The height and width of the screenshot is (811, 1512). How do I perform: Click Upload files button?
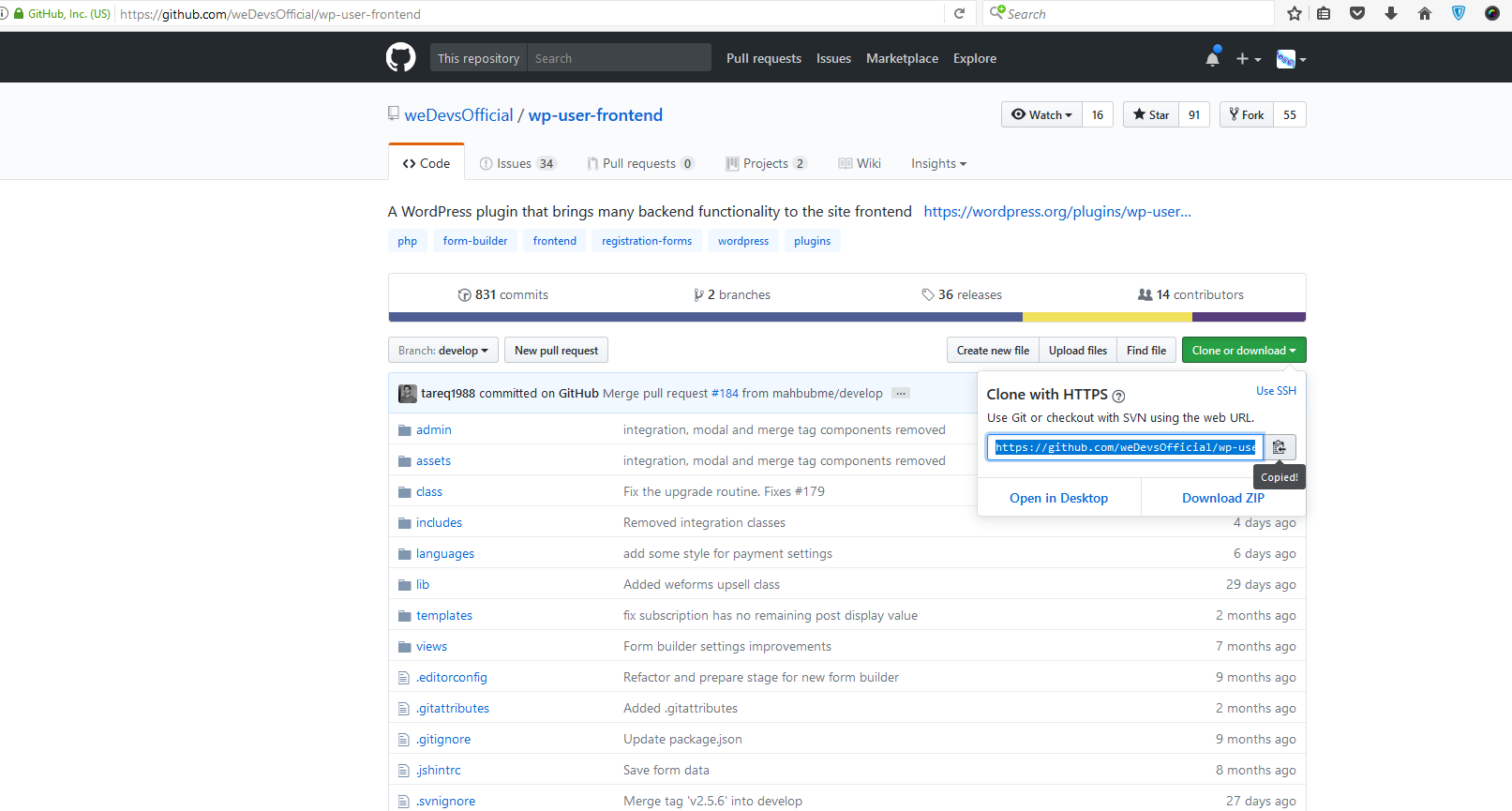click(1078, 350)
